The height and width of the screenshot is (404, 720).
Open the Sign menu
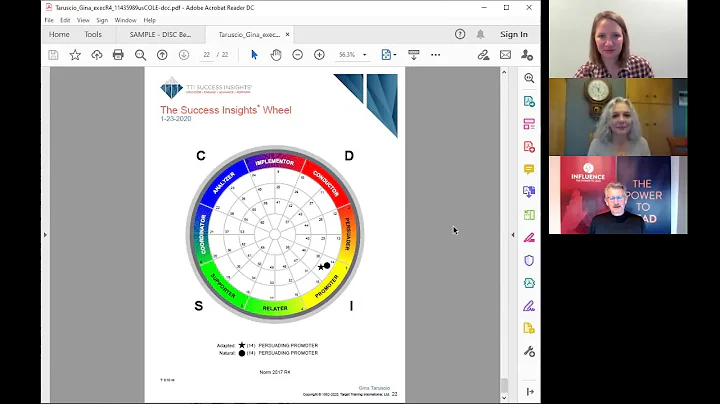coord(102,20)
